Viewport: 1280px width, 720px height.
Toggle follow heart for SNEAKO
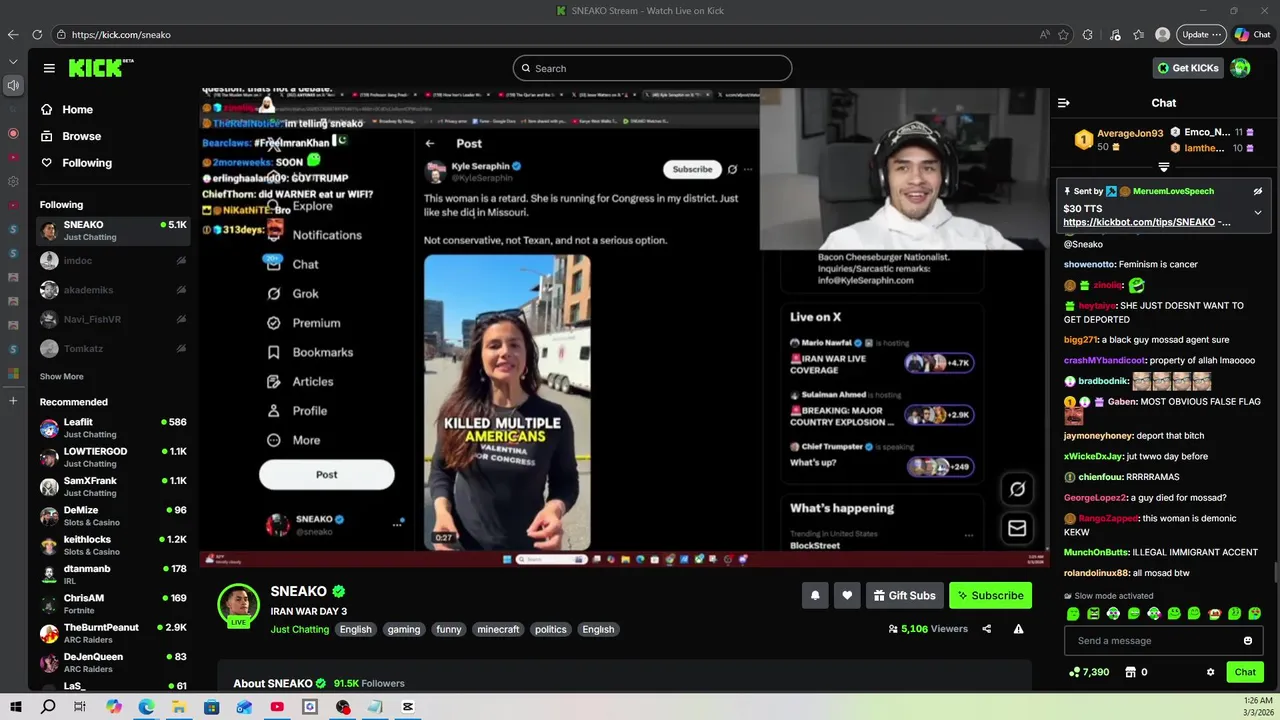coord(847,595)
